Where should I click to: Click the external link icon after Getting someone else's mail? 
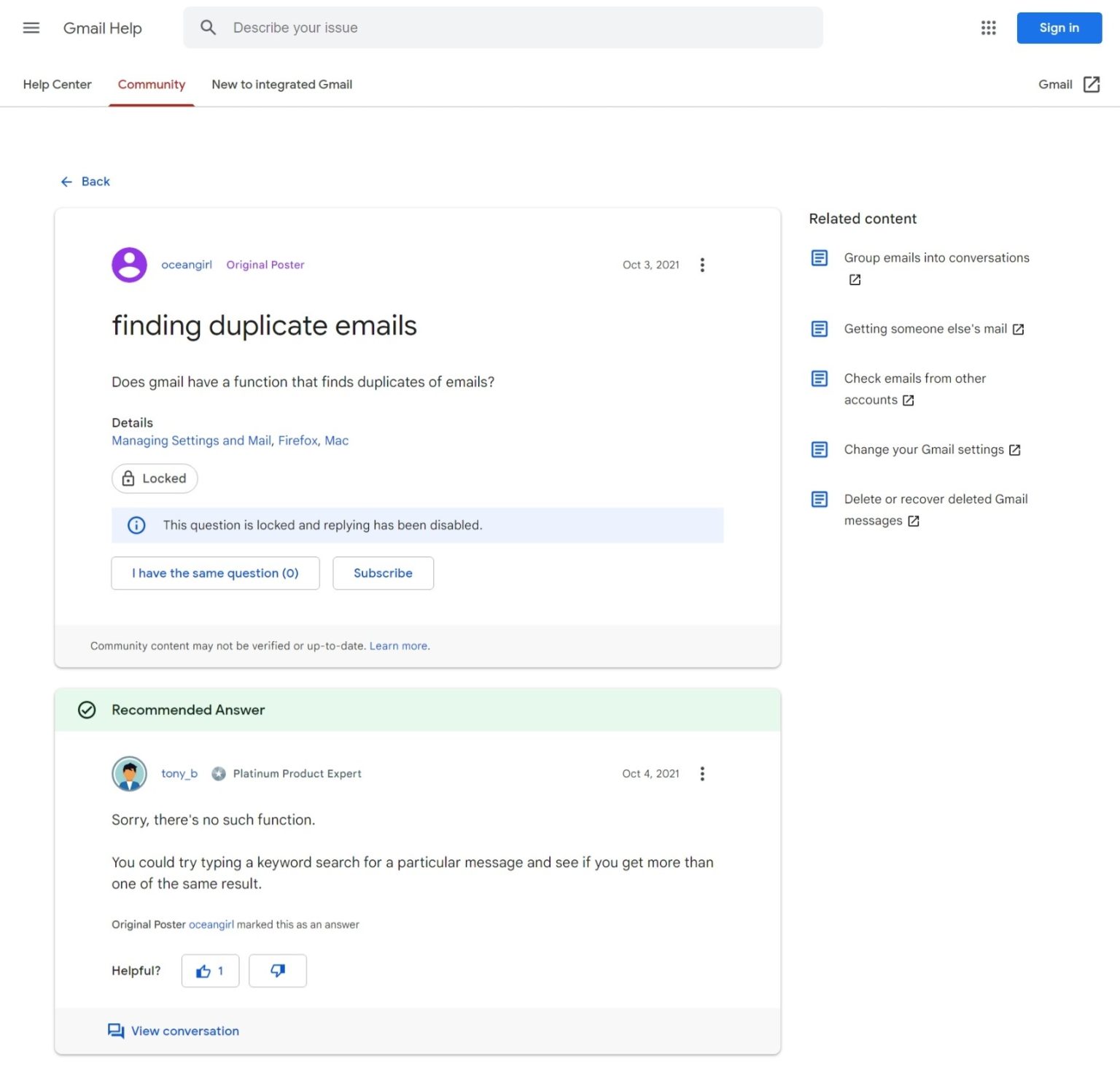point(1019,330)
